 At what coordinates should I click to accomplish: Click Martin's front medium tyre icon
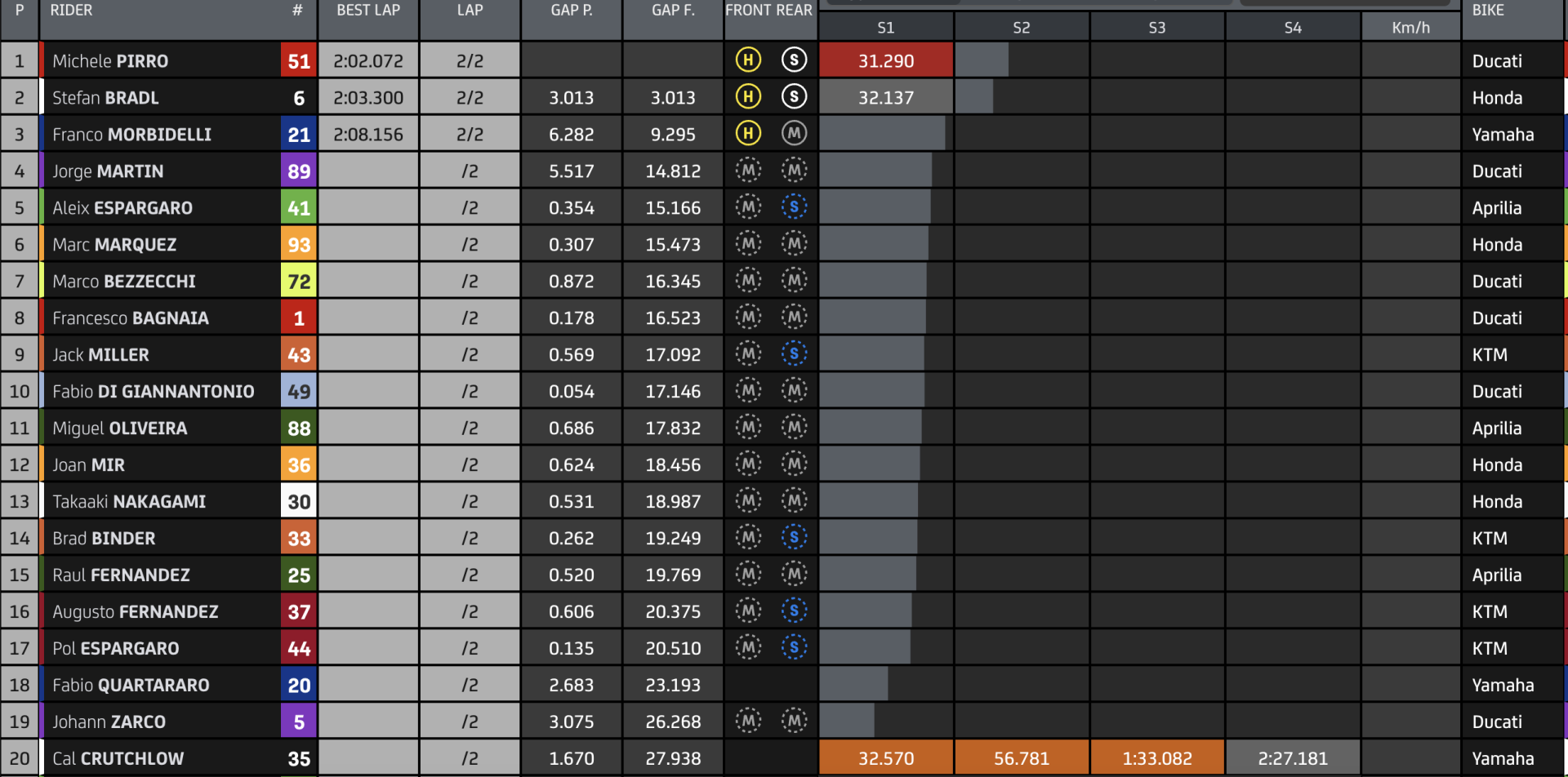[748, 171]
